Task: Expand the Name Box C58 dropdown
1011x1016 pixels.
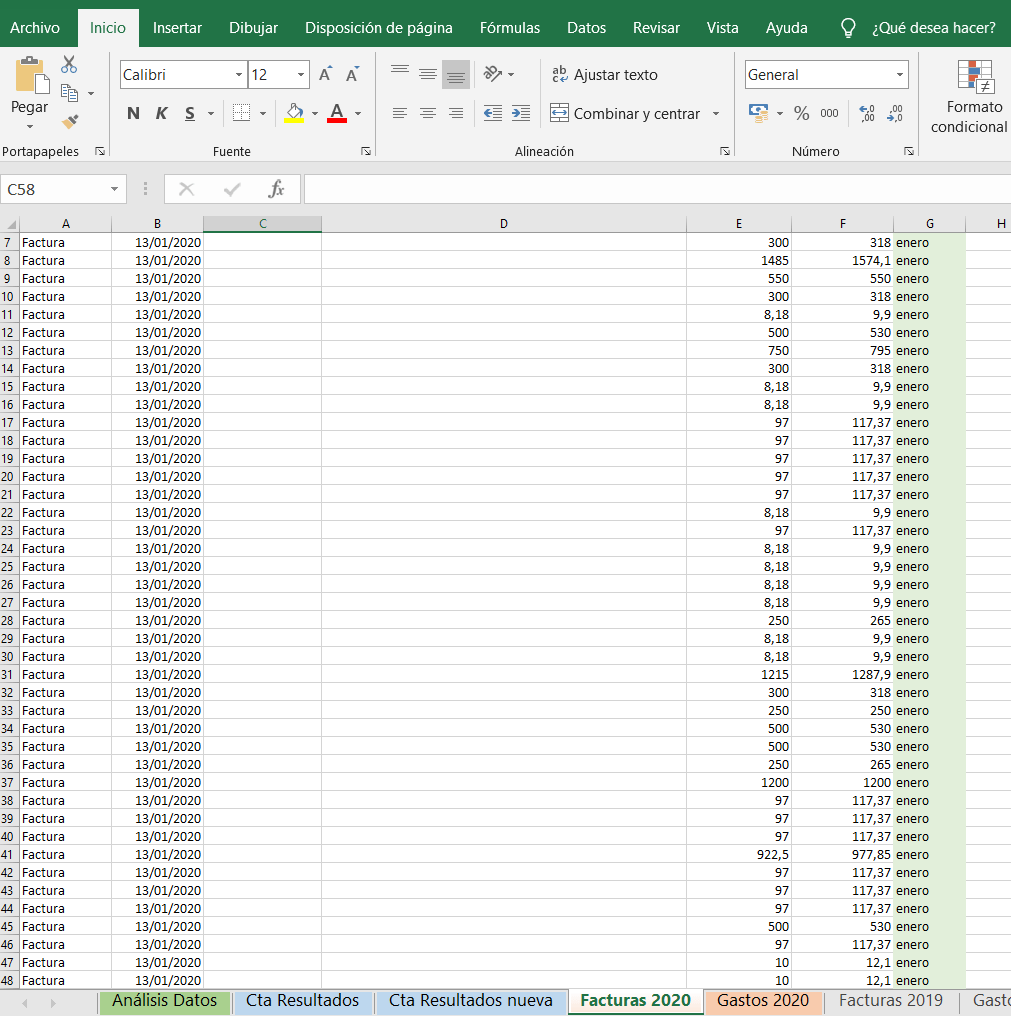Action: point(114,189)
